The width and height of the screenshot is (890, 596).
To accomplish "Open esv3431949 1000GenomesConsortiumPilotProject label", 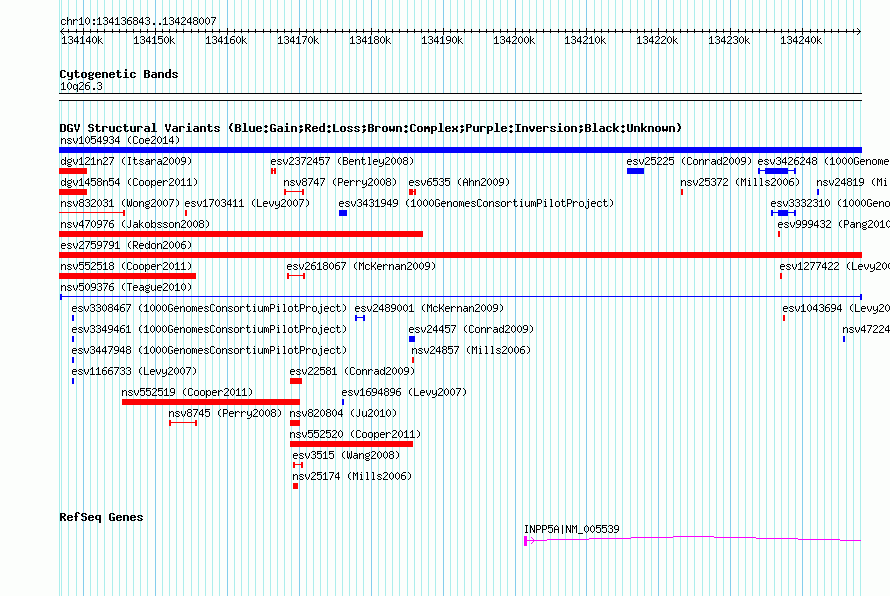I will (476, 203).
